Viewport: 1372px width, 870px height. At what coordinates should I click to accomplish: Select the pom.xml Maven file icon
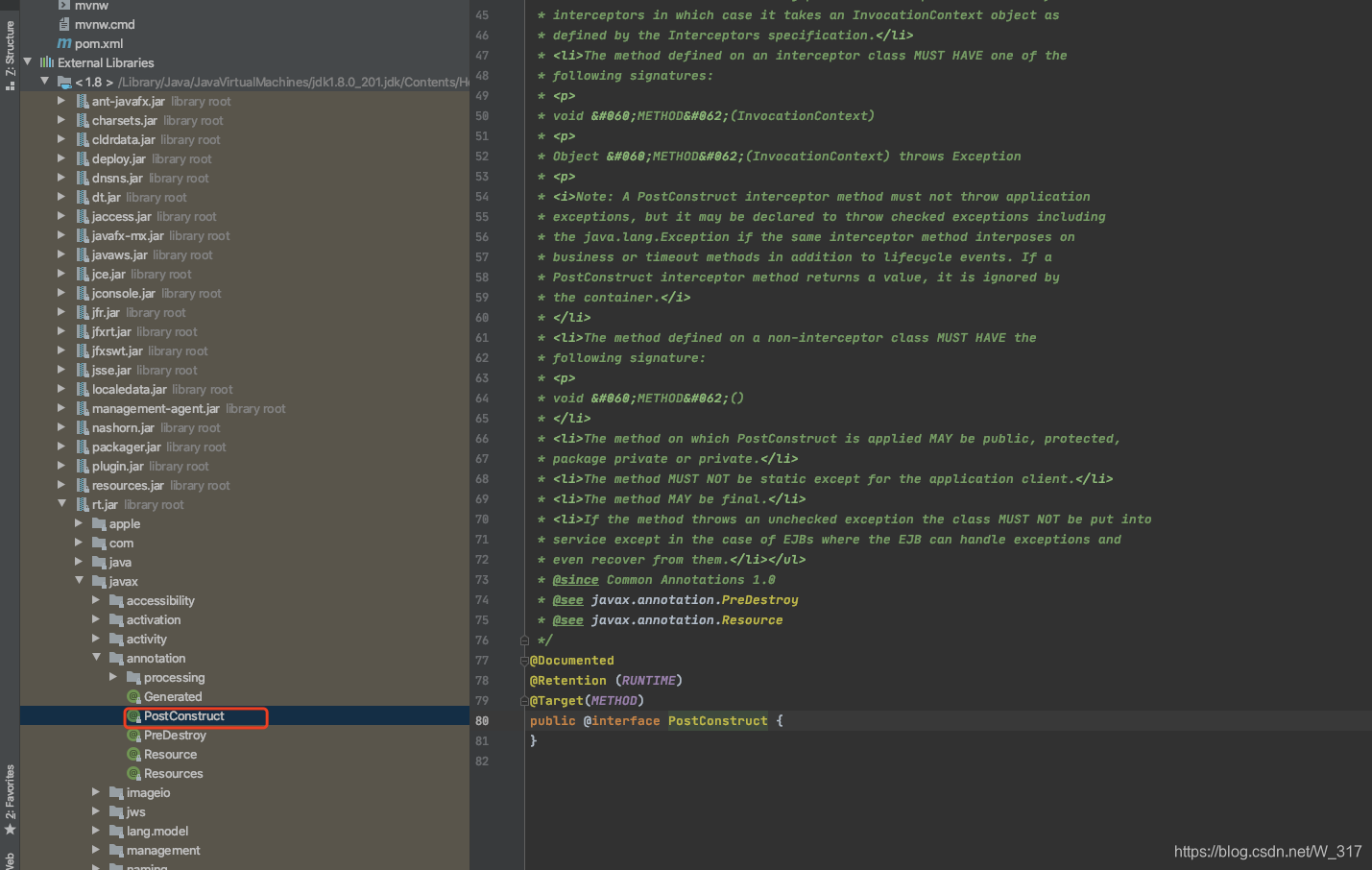tap(64, 43)
